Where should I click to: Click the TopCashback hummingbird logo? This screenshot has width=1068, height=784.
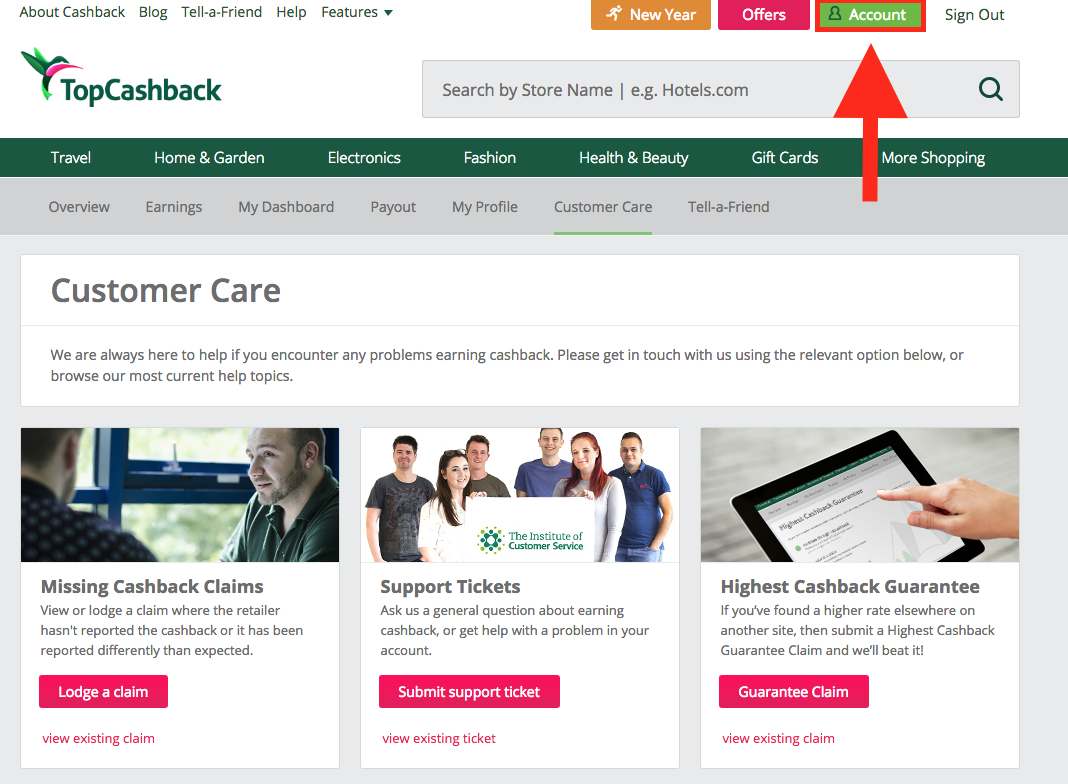point(121,78)
